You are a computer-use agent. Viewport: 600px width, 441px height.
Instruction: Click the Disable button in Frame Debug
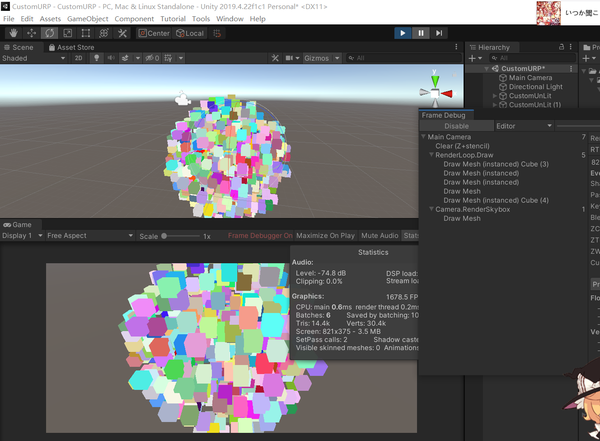pos(456,126)
